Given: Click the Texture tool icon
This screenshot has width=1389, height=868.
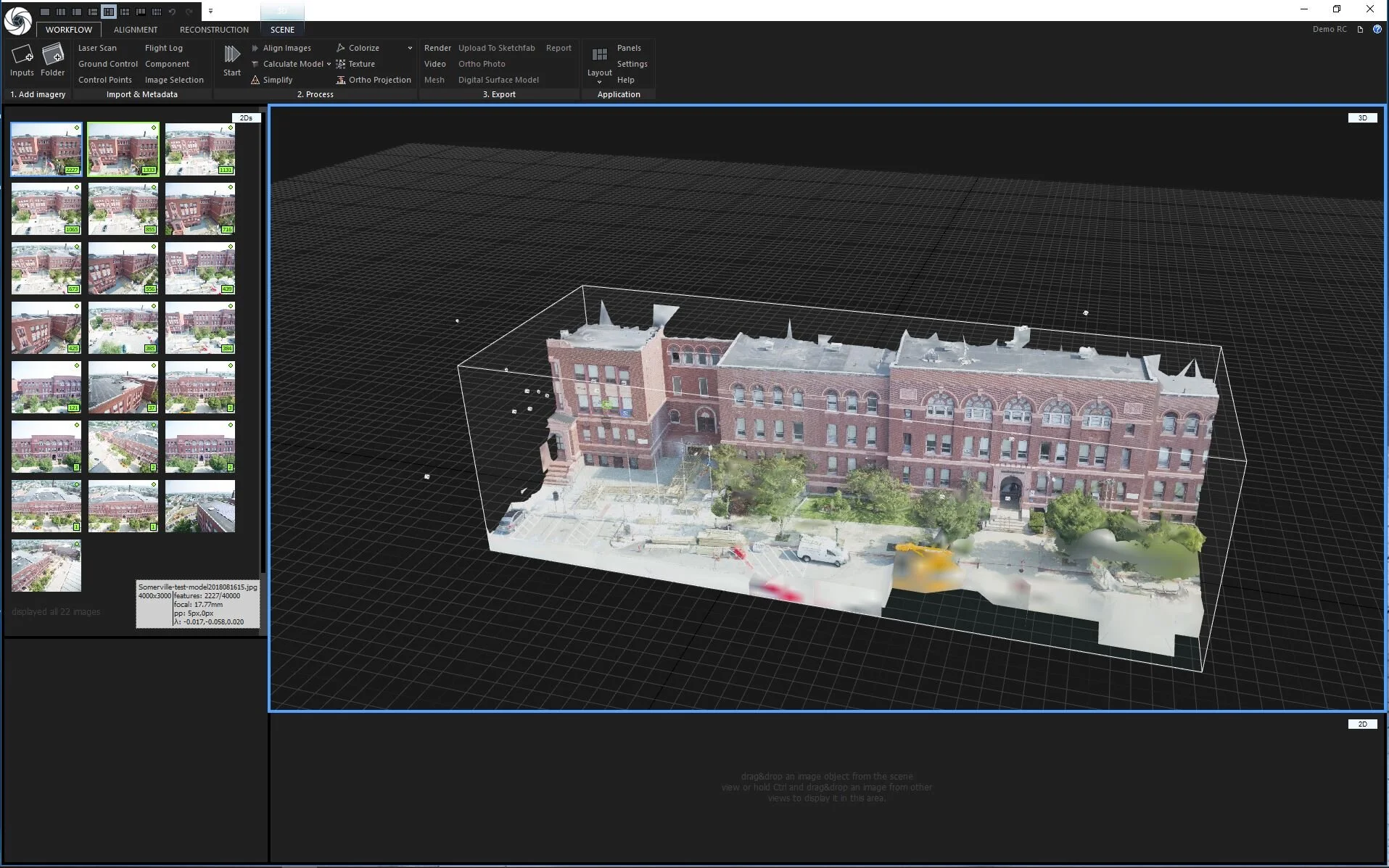Looking at the screenshot, I should 340,64.
